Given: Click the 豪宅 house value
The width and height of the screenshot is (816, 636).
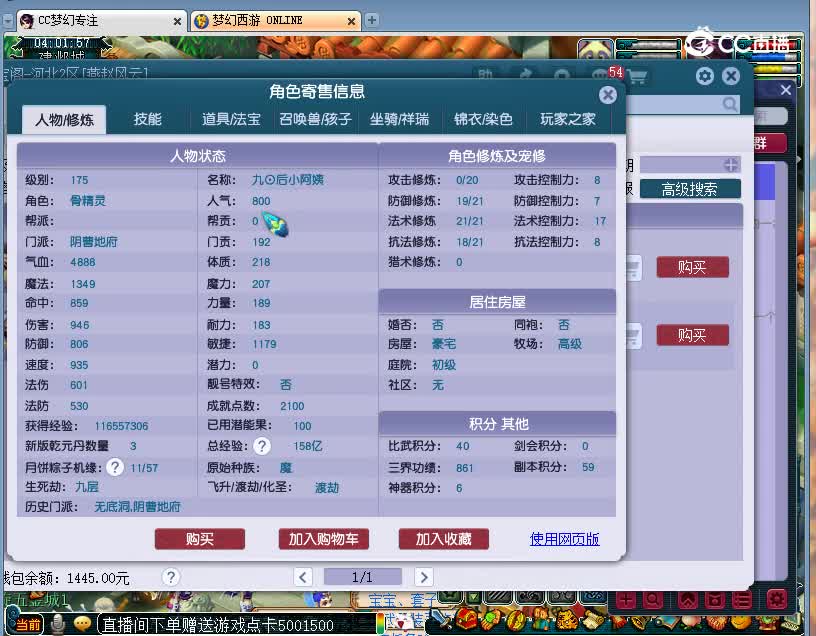Looking at the screenshot, I should [443, 344].
